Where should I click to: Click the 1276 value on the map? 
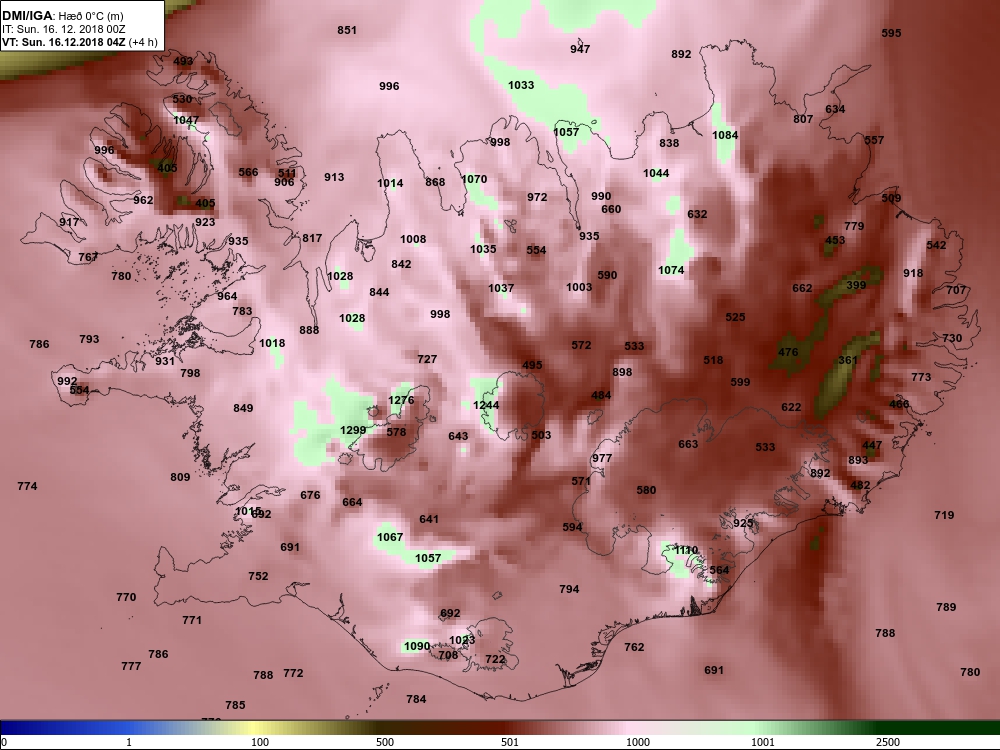(x=401, y=401)
